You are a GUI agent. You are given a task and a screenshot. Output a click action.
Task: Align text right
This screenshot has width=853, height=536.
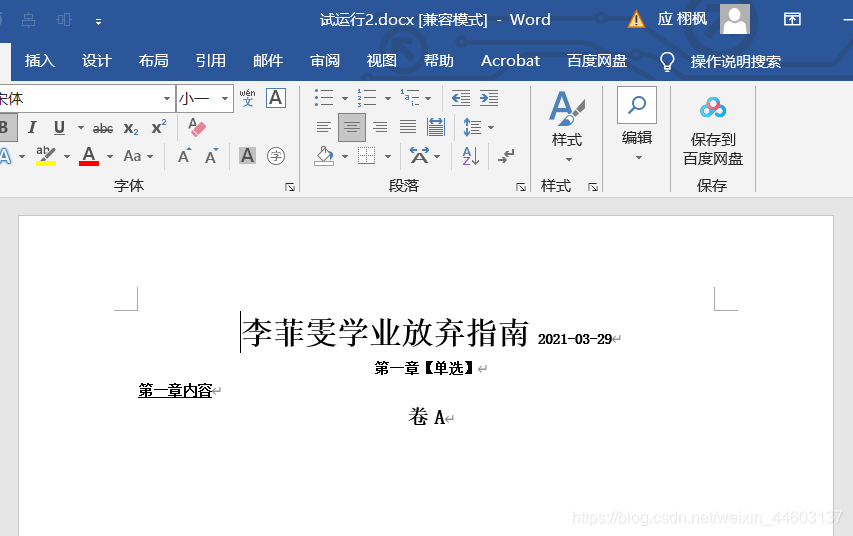(x=380, y=127)
